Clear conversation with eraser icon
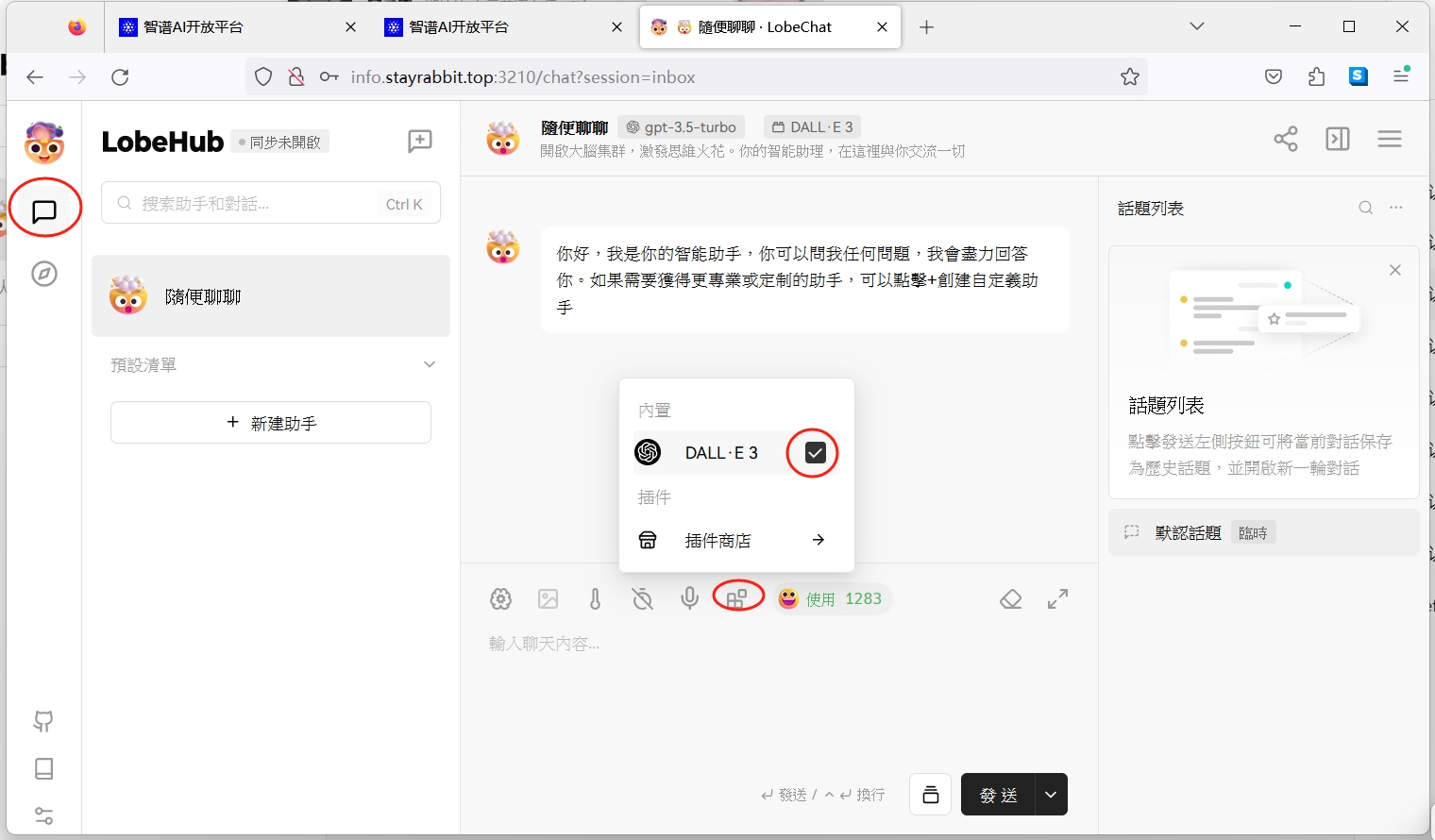The image size is (1435, 840). click(x=1011, y=598)
